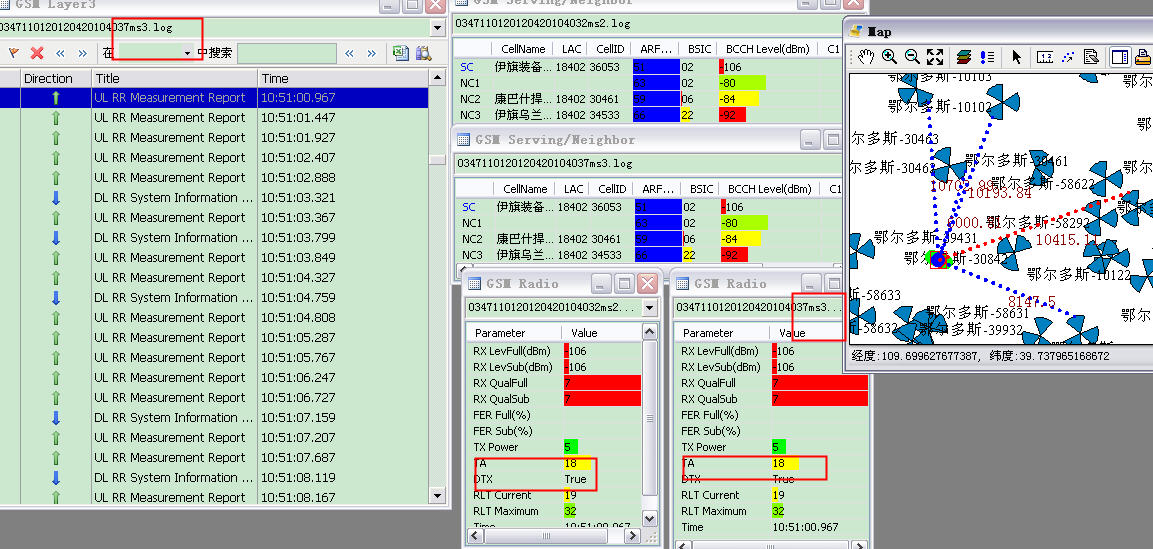Click the red X delete icon in Layer3
This screenshot has width=1153, height=549.
(x=38, y=53)
